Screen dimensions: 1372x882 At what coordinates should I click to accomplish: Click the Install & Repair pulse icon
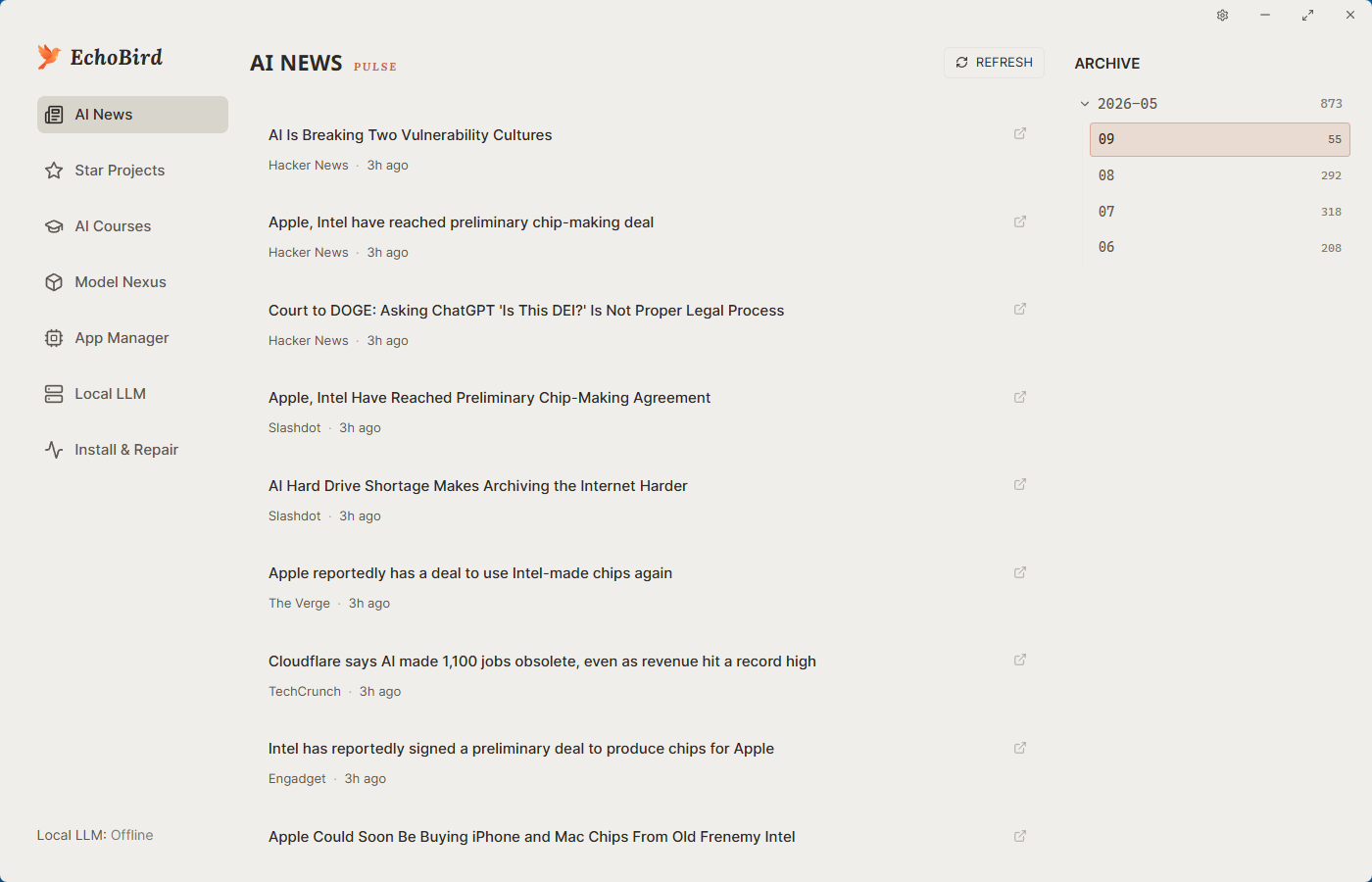[x=54, y=450]
